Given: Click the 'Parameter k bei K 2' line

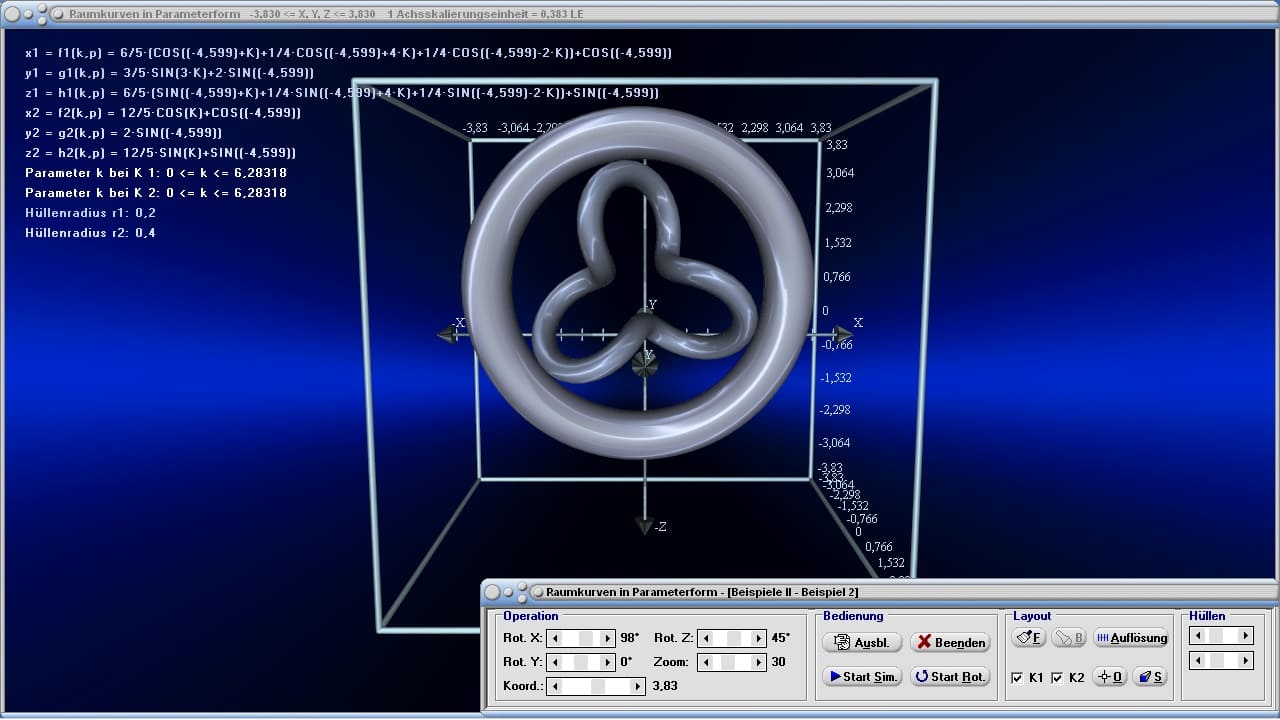Looking at the screenshot, I should (156, 193).
